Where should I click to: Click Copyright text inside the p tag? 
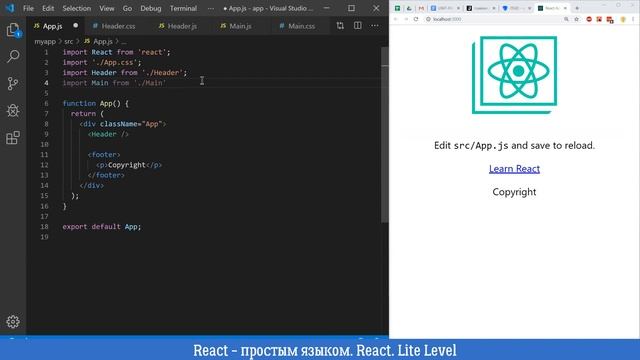pos(127,165)
